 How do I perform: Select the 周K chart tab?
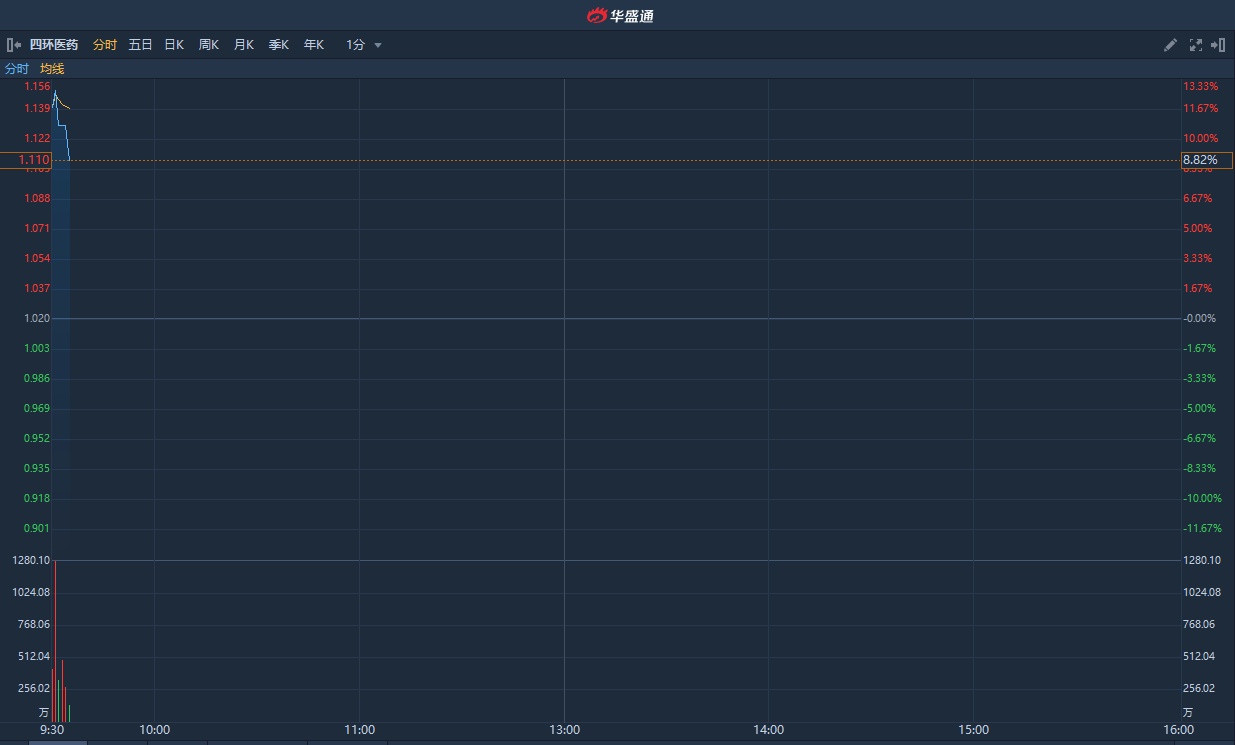[x=209, y=45]
